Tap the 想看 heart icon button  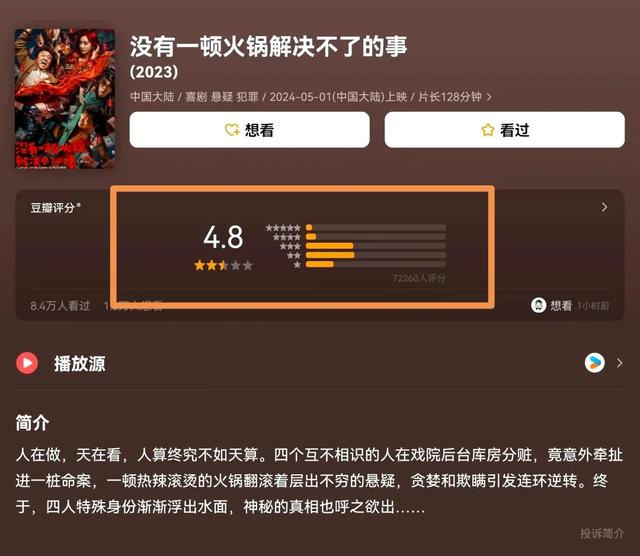point(249,130)
